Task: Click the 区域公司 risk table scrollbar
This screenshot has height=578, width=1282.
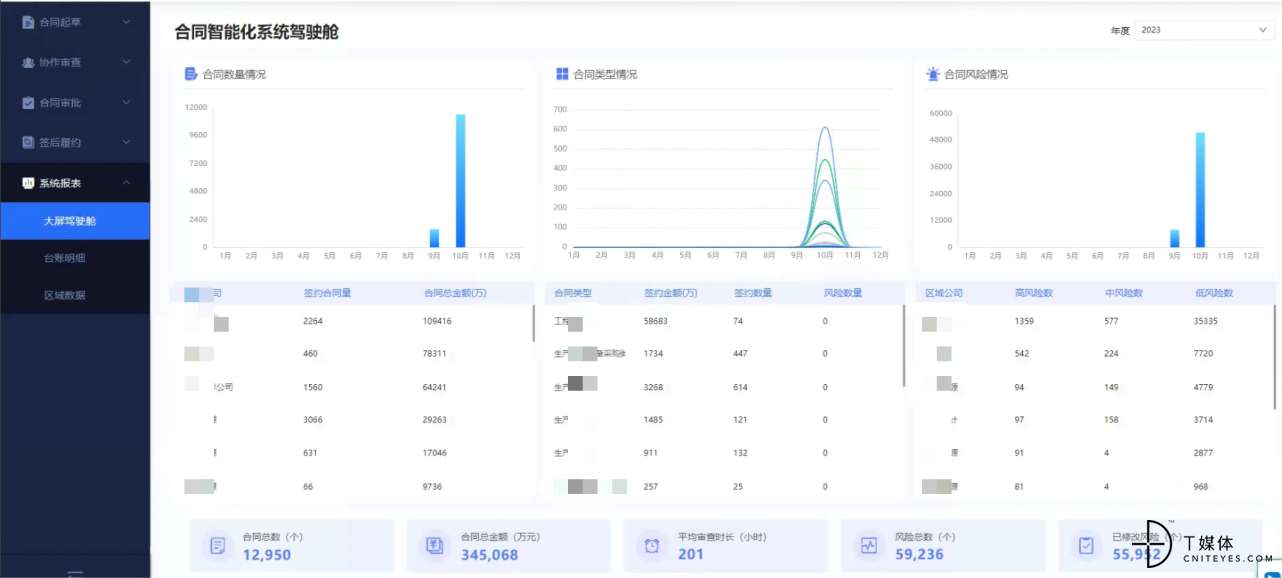Action: coord(1275,356)
